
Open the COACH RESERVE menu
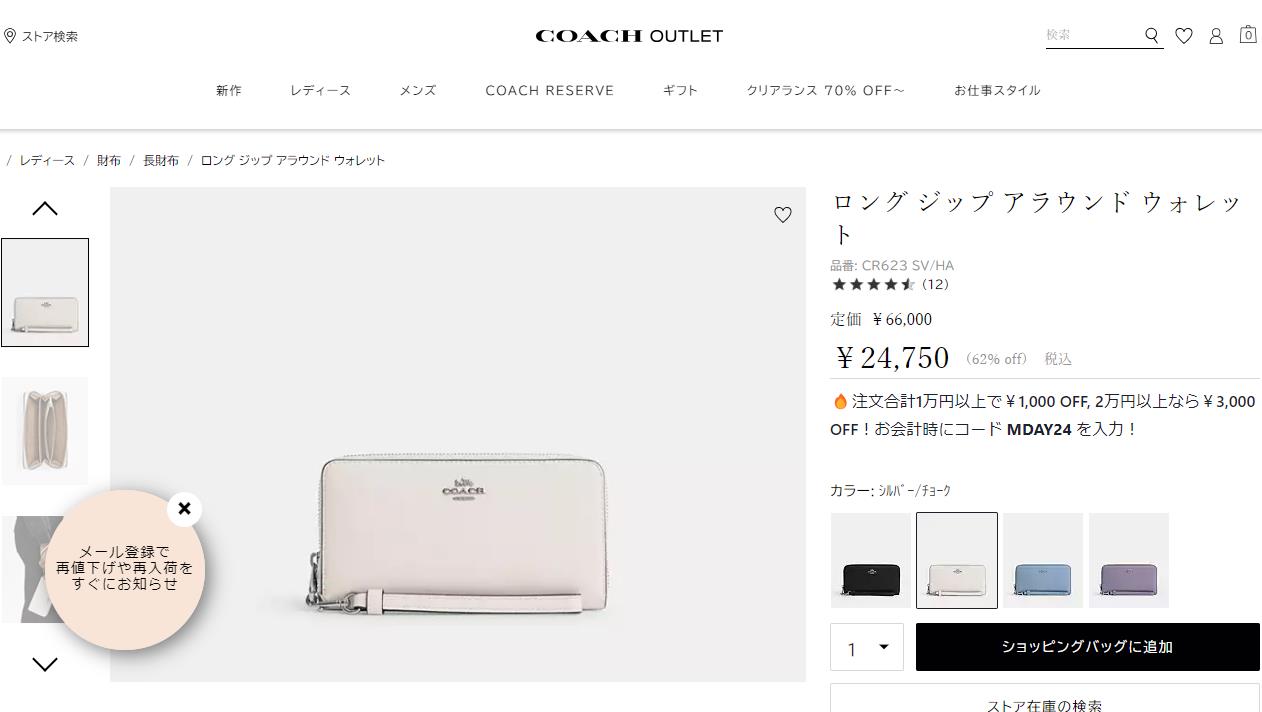pos(550,90)
